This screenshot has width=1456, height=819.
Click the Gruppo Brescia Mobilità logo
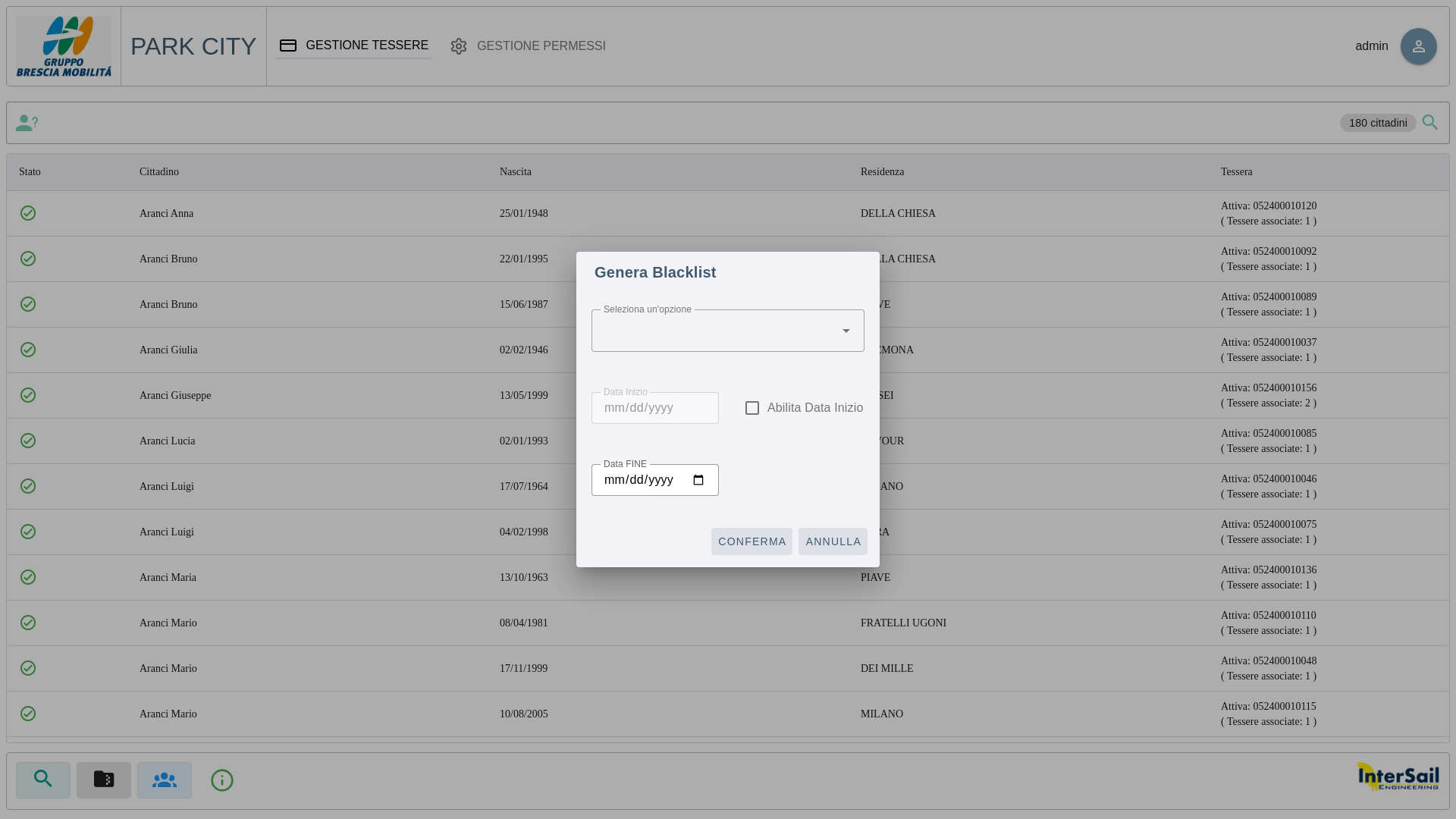(x=64, y=46)
